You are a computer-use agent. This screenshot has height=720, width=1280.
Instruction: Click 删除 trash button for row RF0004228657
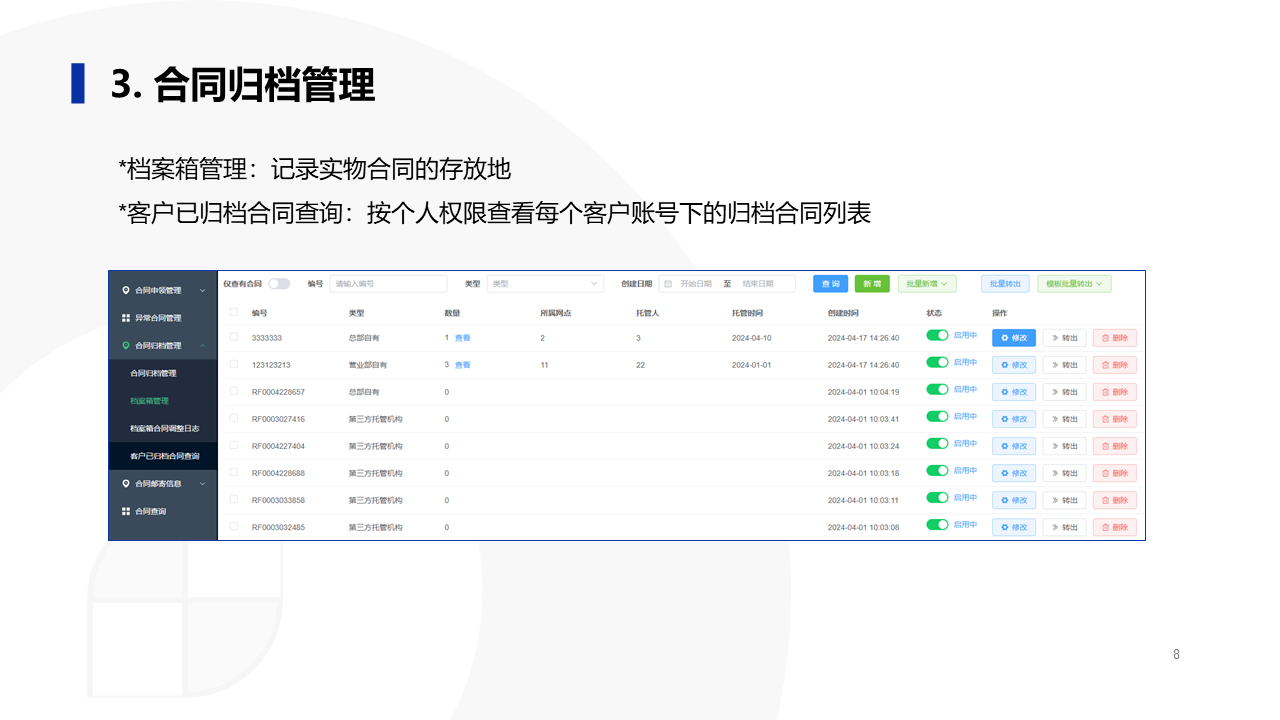(x=1115, y=392)
